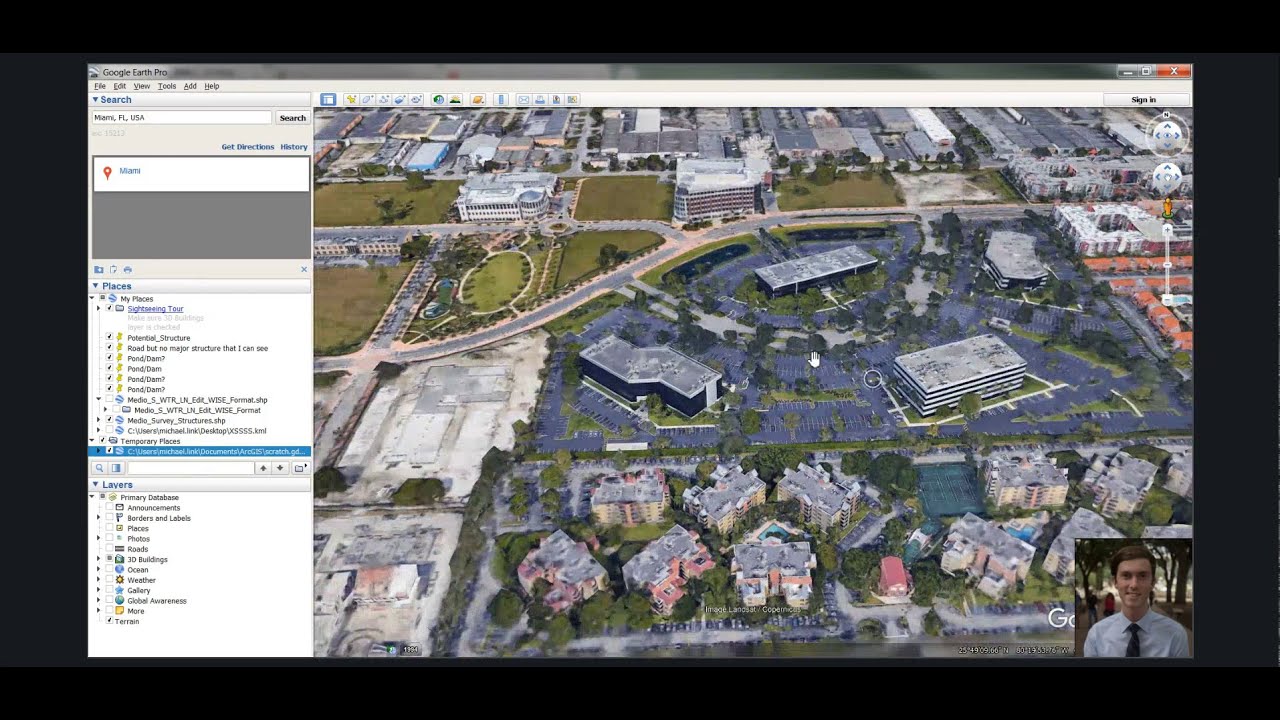
Task: Collapse the Search panel header
Action: [x=200, y=100]
